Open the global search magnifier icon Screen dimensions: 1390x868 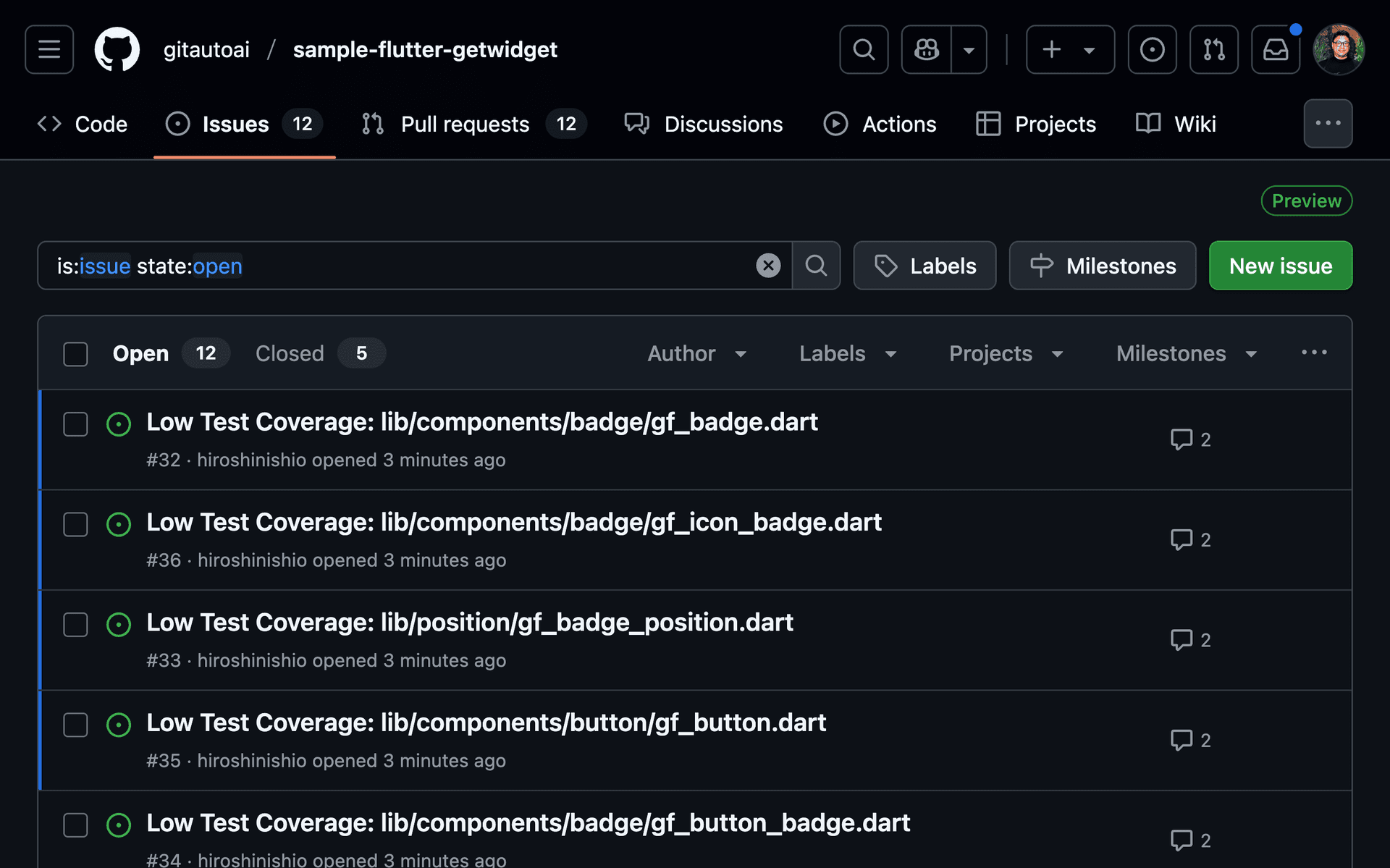click(x=864, y=49)
